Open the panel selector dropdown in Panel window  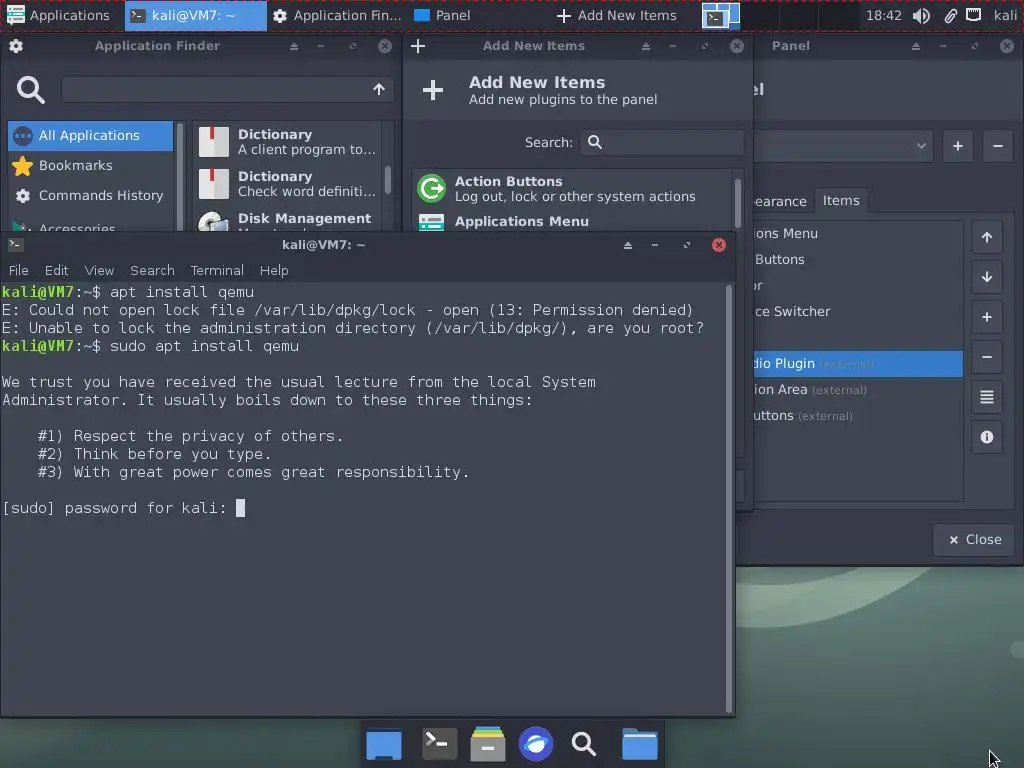click(x=842, y=146)
